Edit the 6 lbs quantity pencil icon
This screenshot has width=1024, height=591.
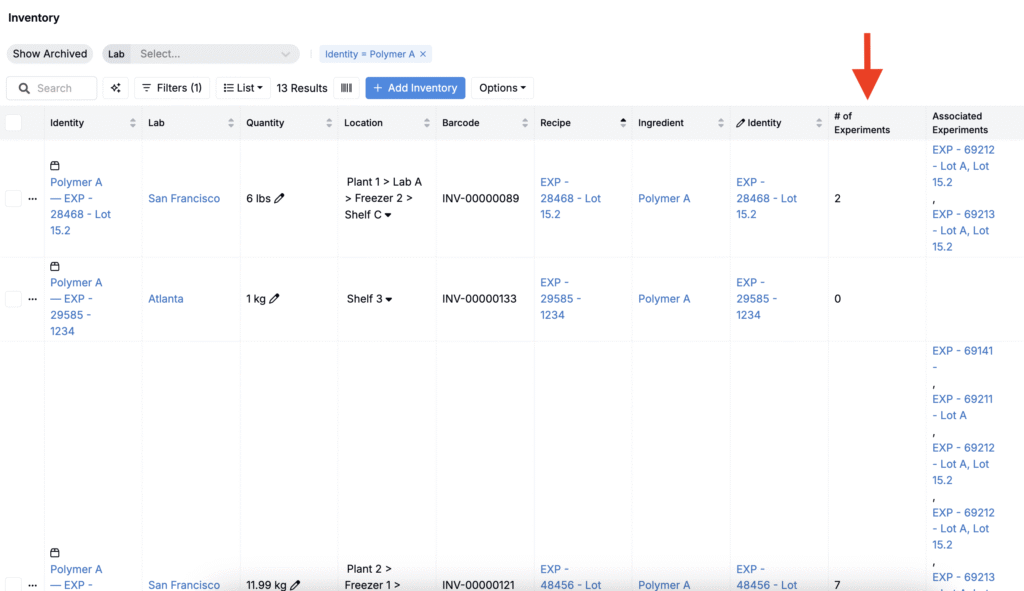[x=279, y=199]
